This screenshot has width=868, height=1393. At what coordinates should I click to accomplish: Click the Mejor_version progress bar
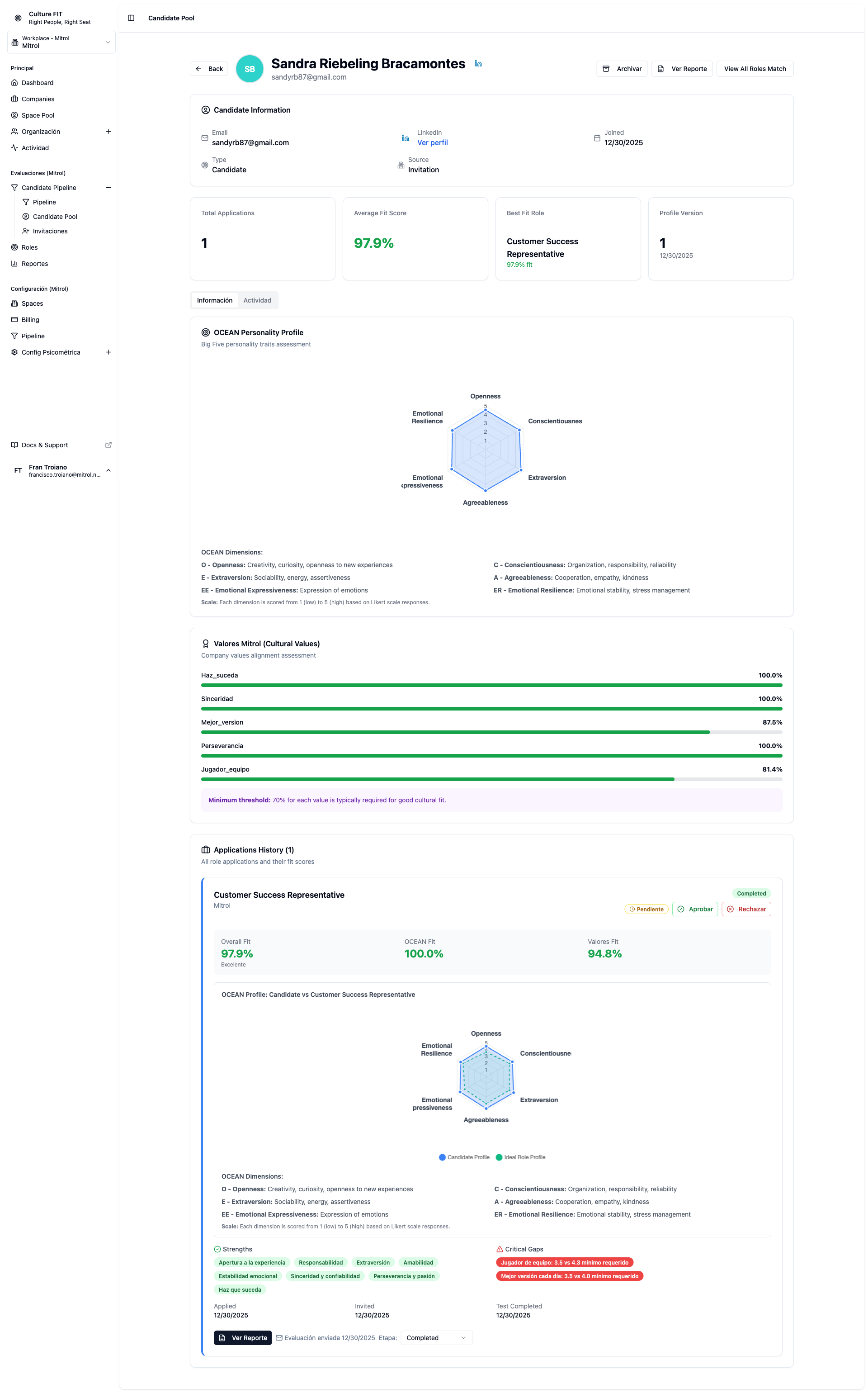pyautogui.click(x=491, y=732)
